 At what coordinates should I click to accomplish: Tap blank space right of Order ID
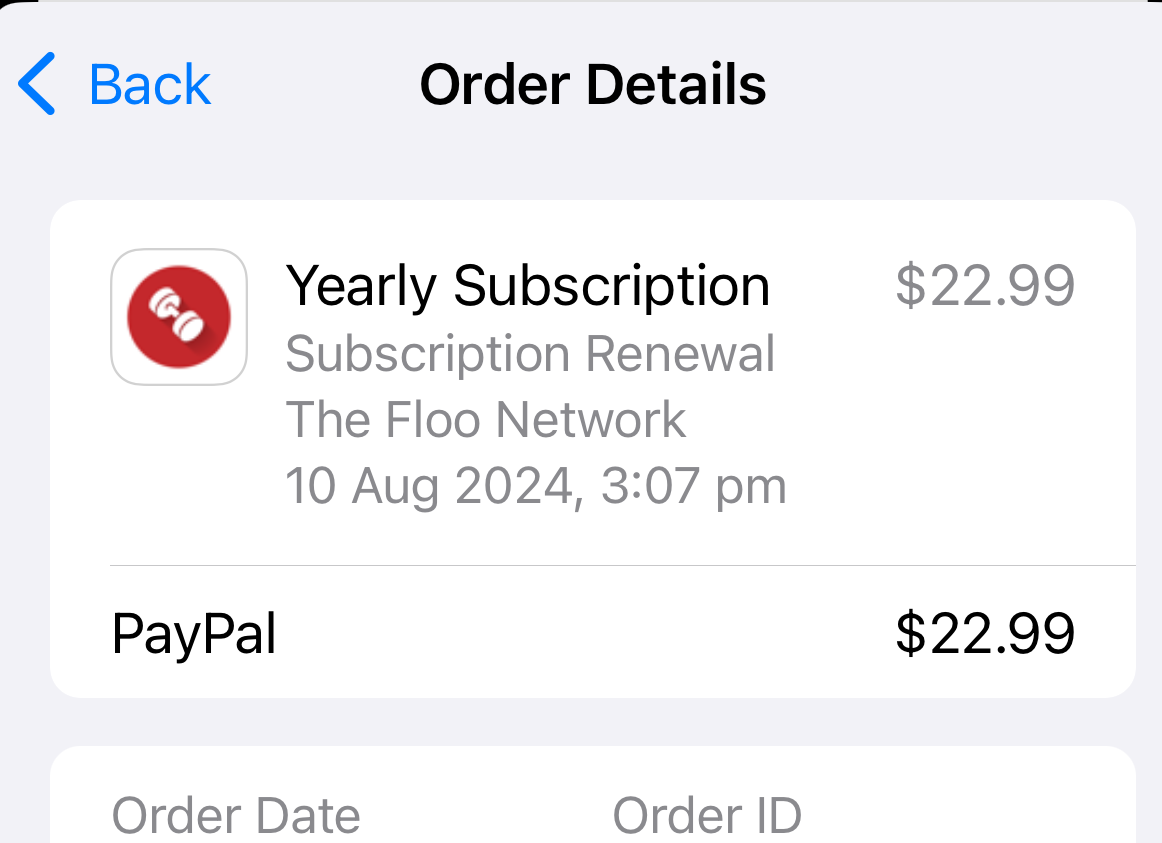click(x=960, y=816)
